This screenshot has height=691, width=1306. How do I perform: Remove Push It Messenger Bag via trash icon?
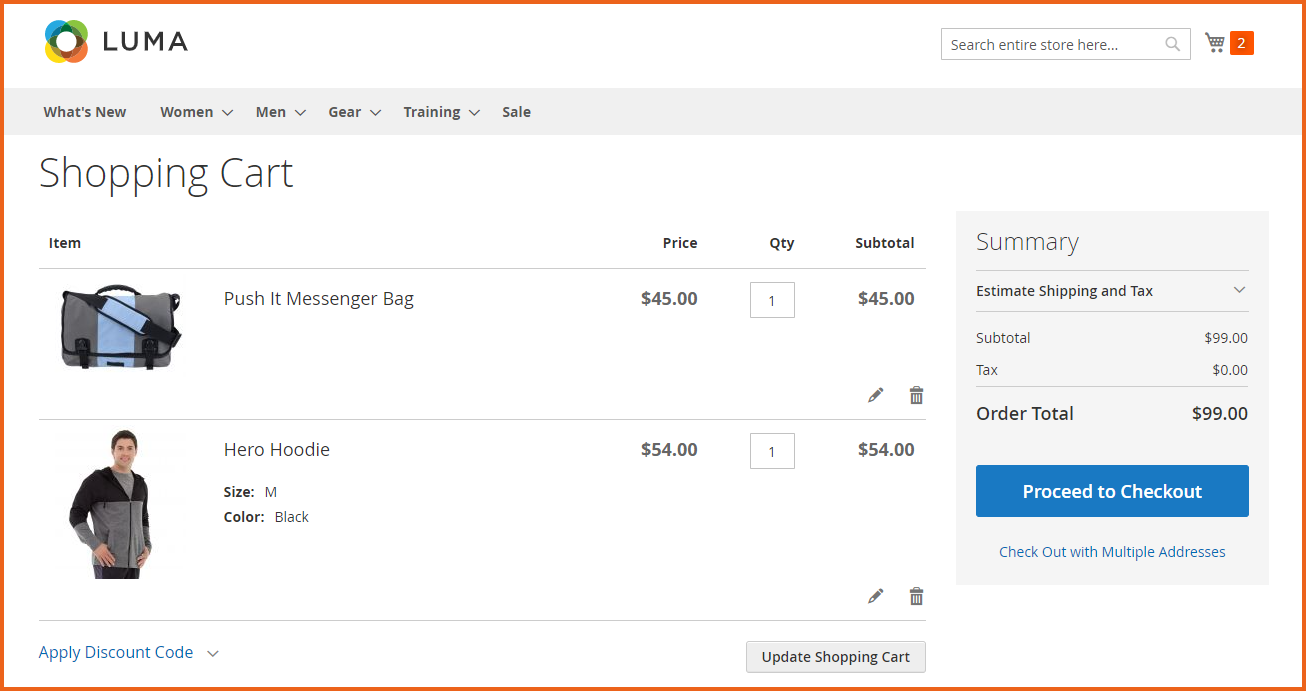coord(916,395)
